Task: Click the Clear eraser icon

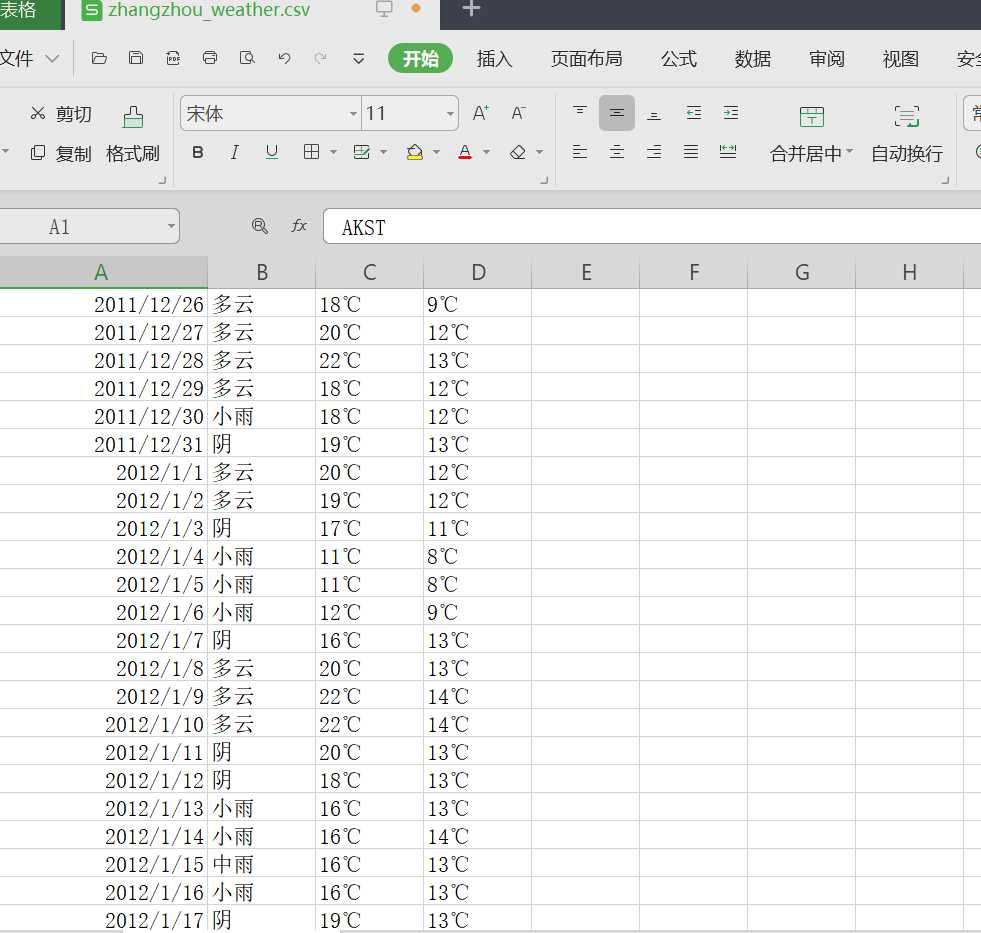Action: pos(517,152)
